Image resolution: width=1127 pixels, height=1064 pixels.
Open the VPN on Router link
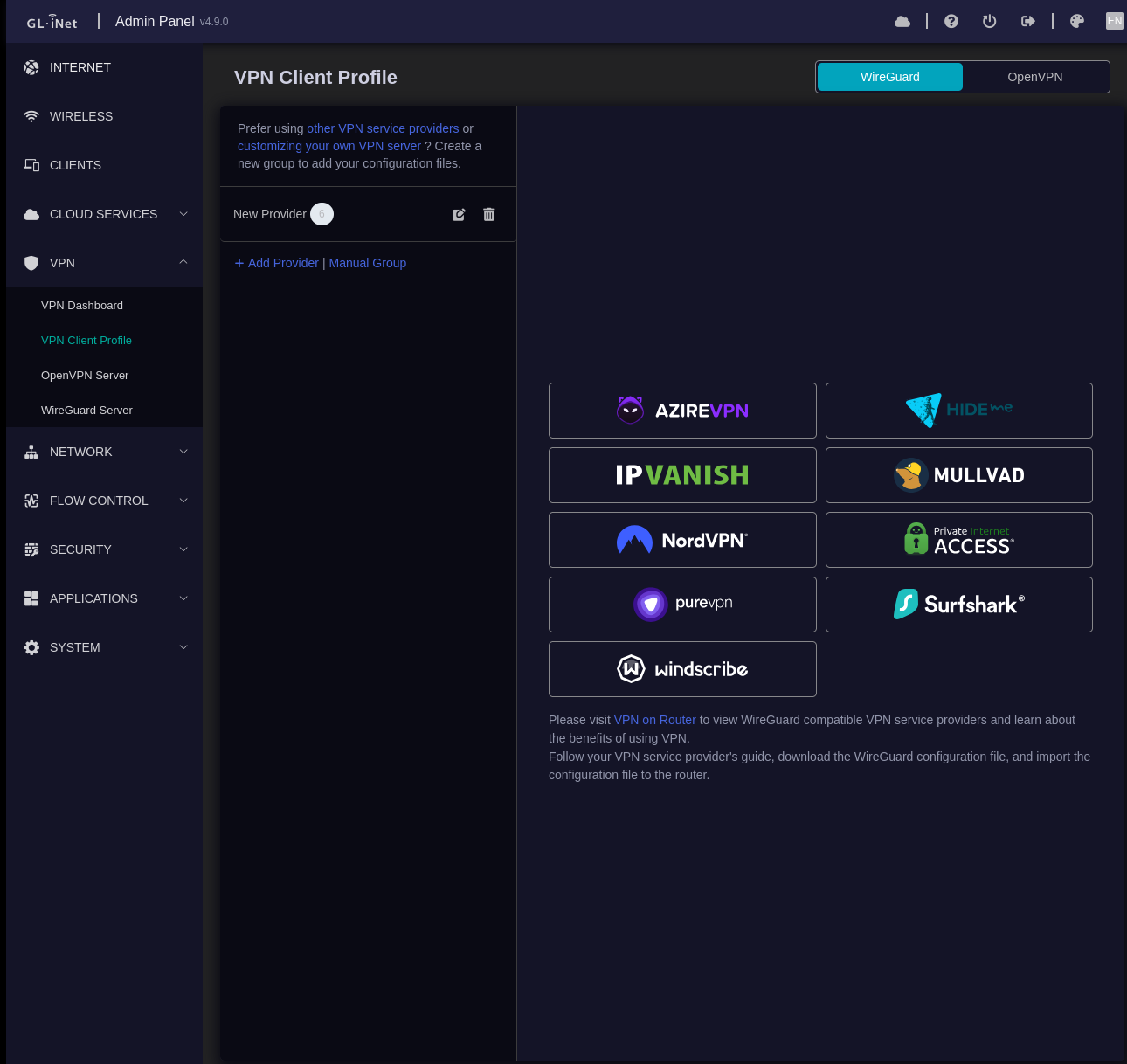[655, 720]
